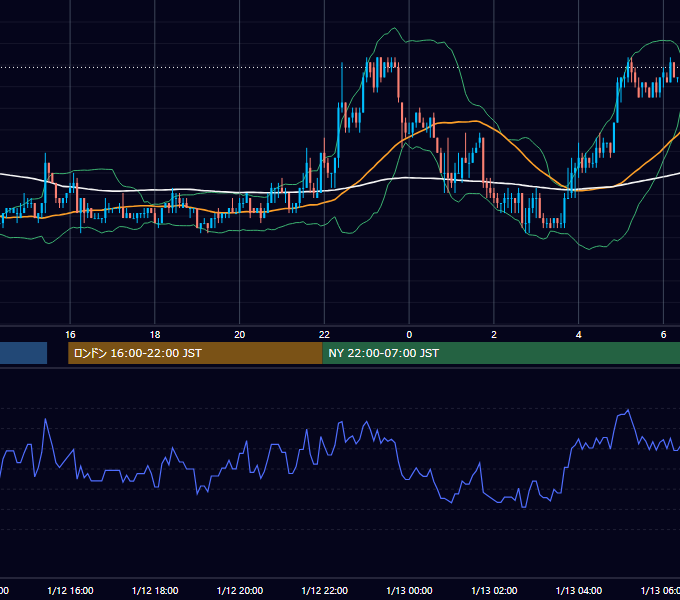
Task: Click the 1/13 04:00 label on lower axis
Action: click(x=579, y=590)
